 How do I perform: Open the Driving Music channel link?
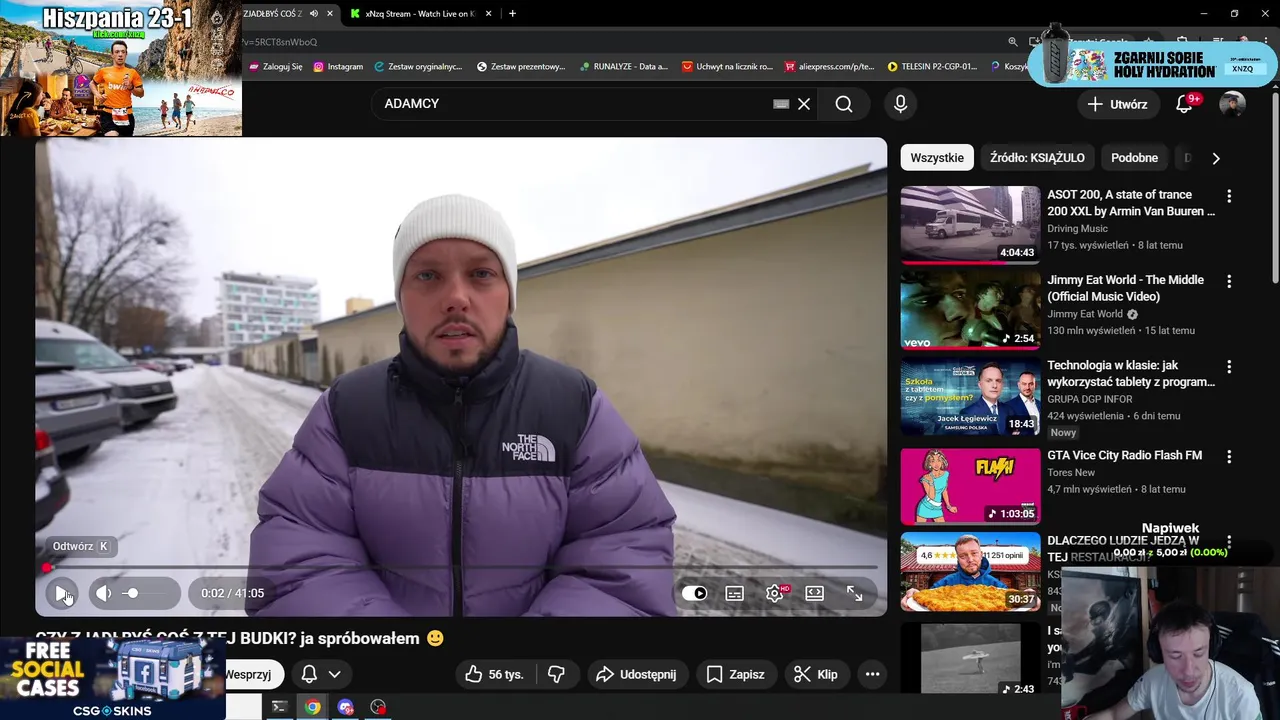click(x=1077, y=229)
